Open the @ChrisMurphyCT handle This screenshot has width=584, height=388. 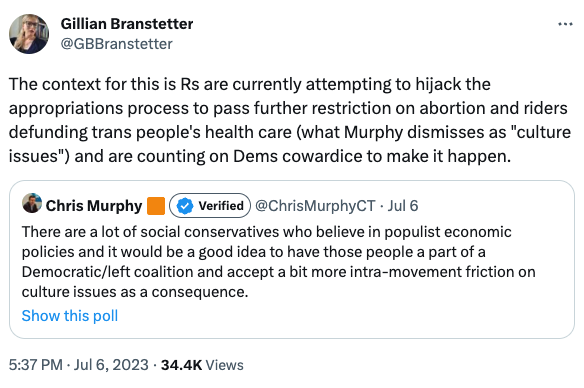(315, 206)
